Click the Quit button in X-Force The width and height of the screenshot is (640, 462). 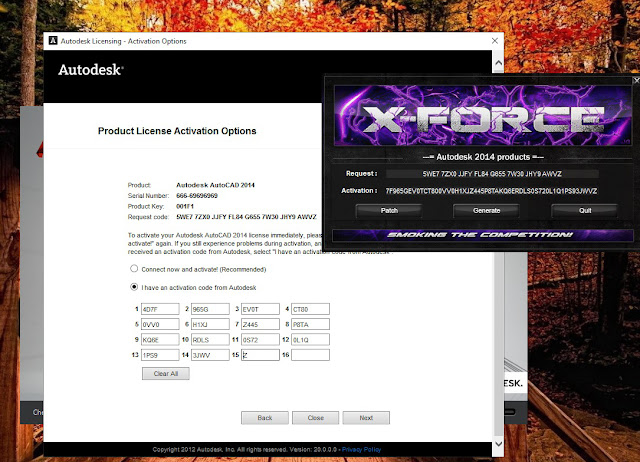[x=584, y=210]
